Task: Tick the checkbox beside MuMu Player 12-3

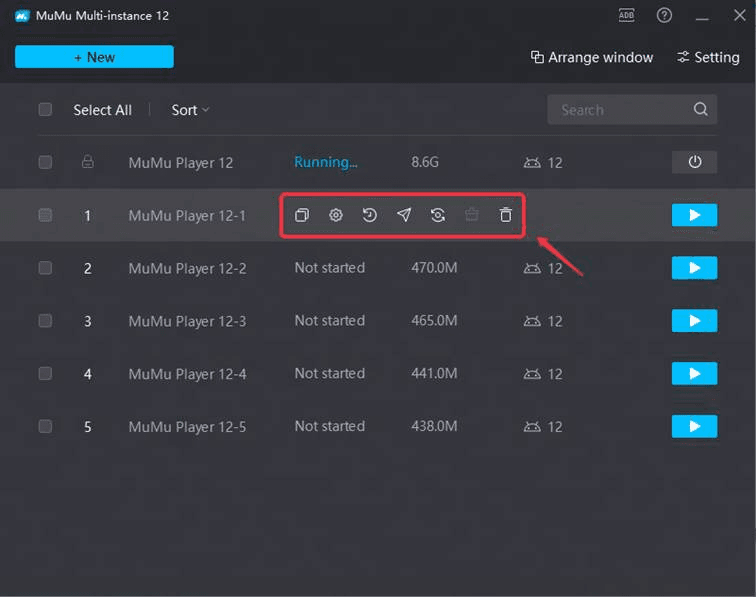Action: (x=45, y=321)
